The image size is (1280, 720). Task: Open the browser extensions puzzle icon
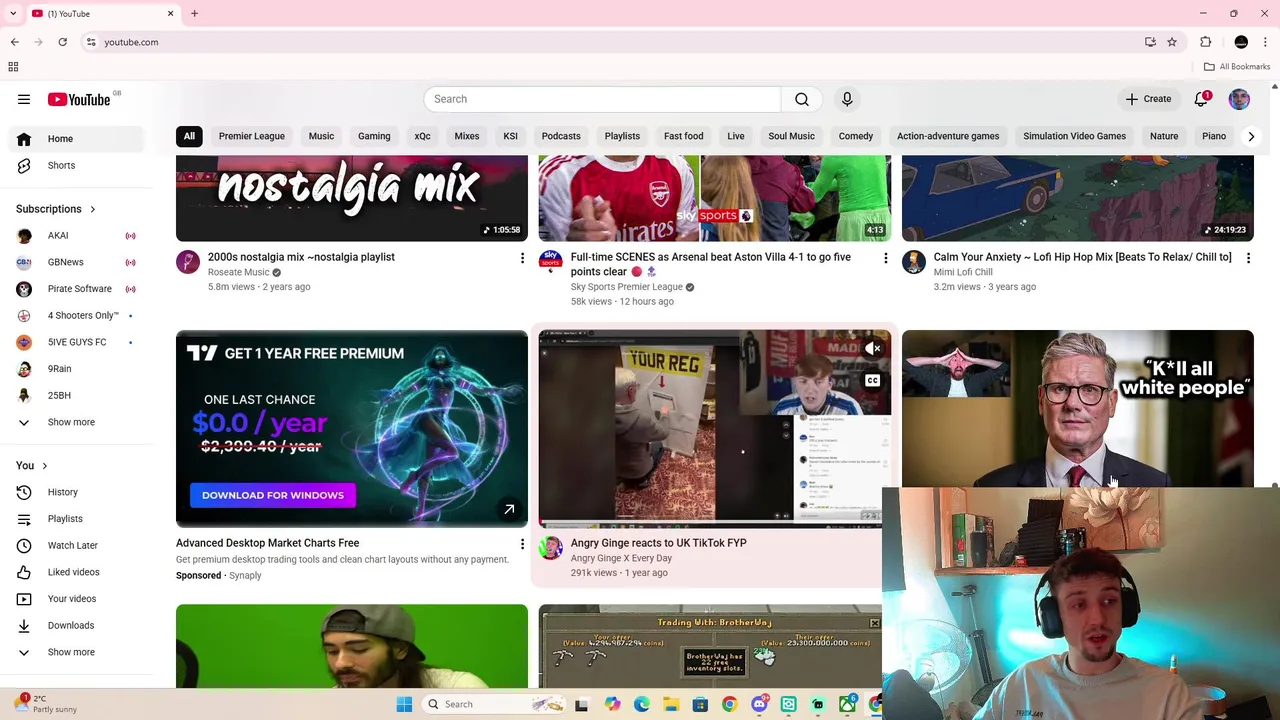point(1206,42)
